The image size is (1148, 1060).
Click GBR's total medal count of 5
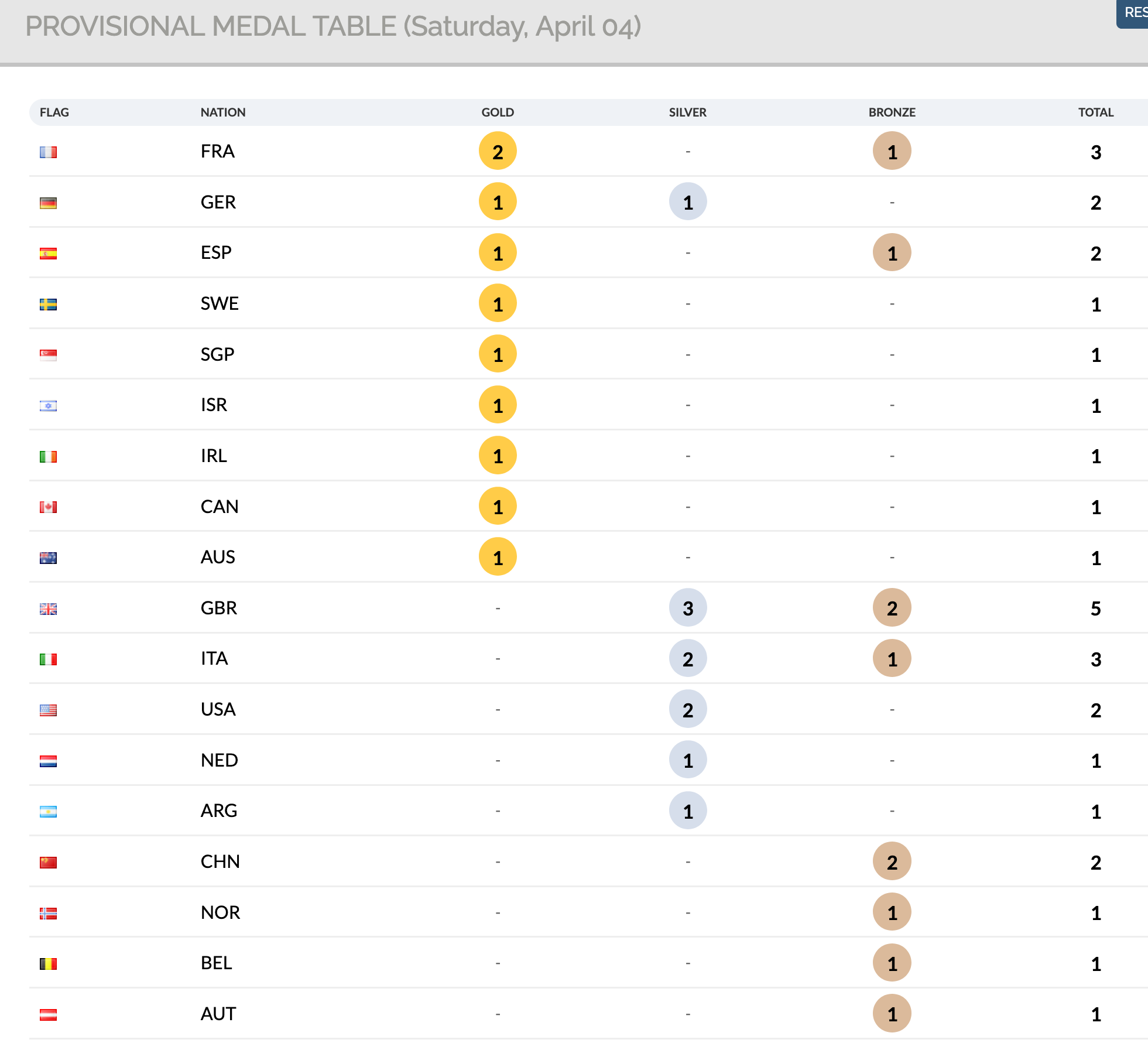click(x=1096, y=609)
